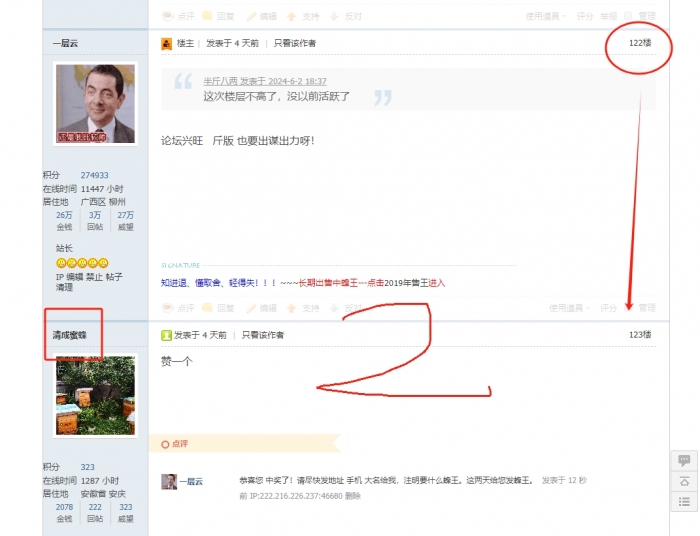700x536 pixels.
Task: Tick the 管理 checkbox above the 123楼 post
Action: pyautogui.click(x=629, y=308)
